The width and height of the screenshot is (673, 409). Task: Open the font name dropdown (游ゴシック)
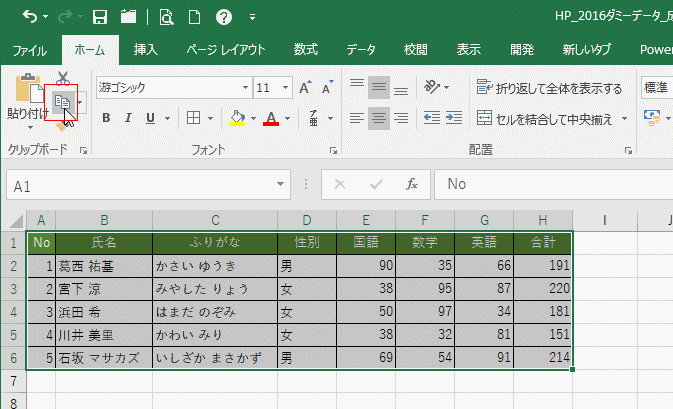(x=245, y=88)
